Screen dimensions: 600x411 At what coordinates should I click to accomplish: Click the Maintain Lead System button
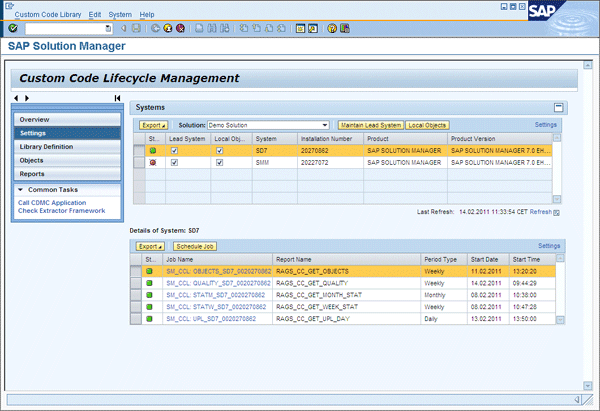click(371, 125)
